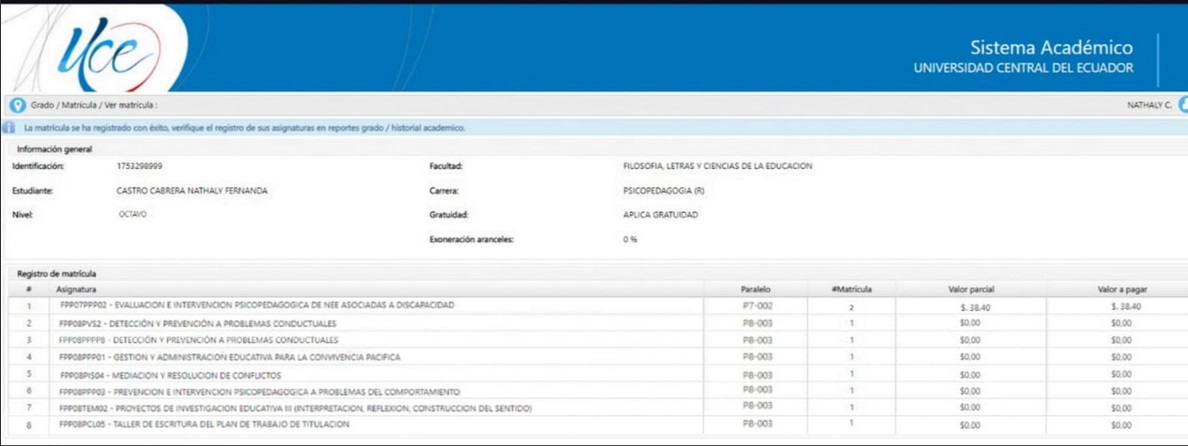
Task: Click the Identificación label
Action: tap(39, 166)
